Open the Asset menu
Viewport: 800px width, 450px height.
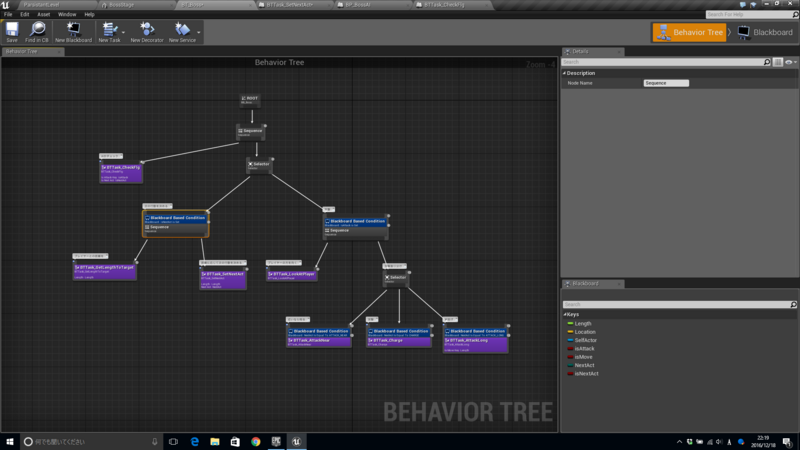click(x=43, y=14)
